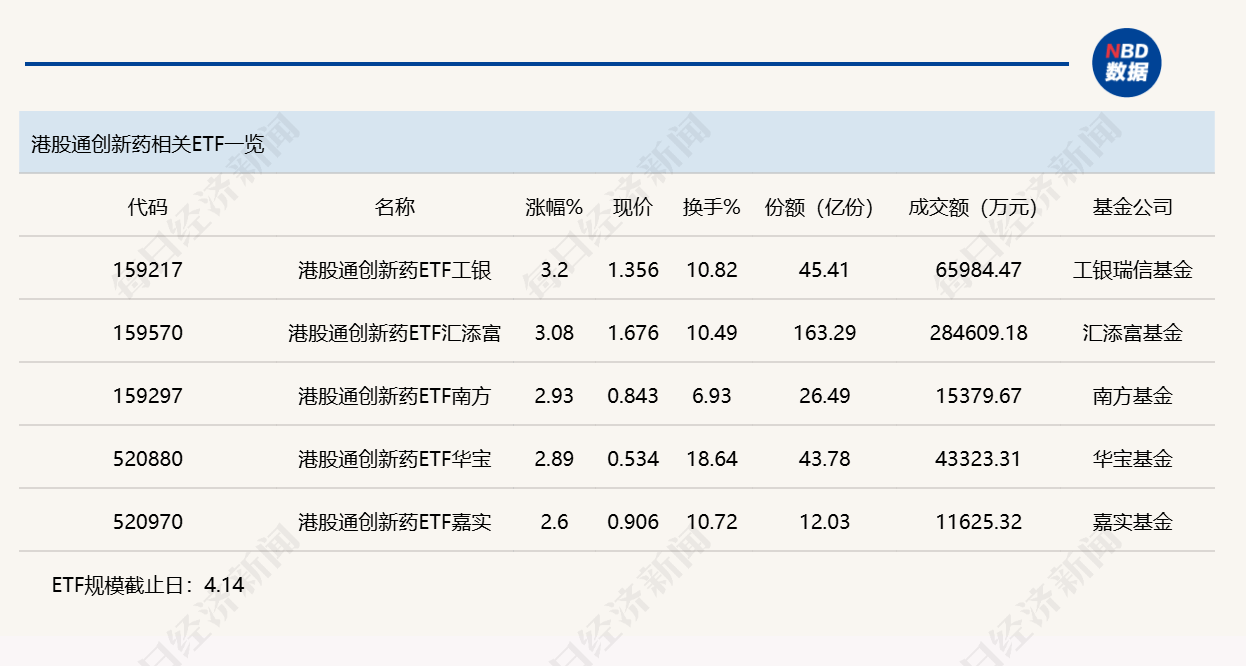Click the ETF规模截止日 footnote

(x=148, y=585)
